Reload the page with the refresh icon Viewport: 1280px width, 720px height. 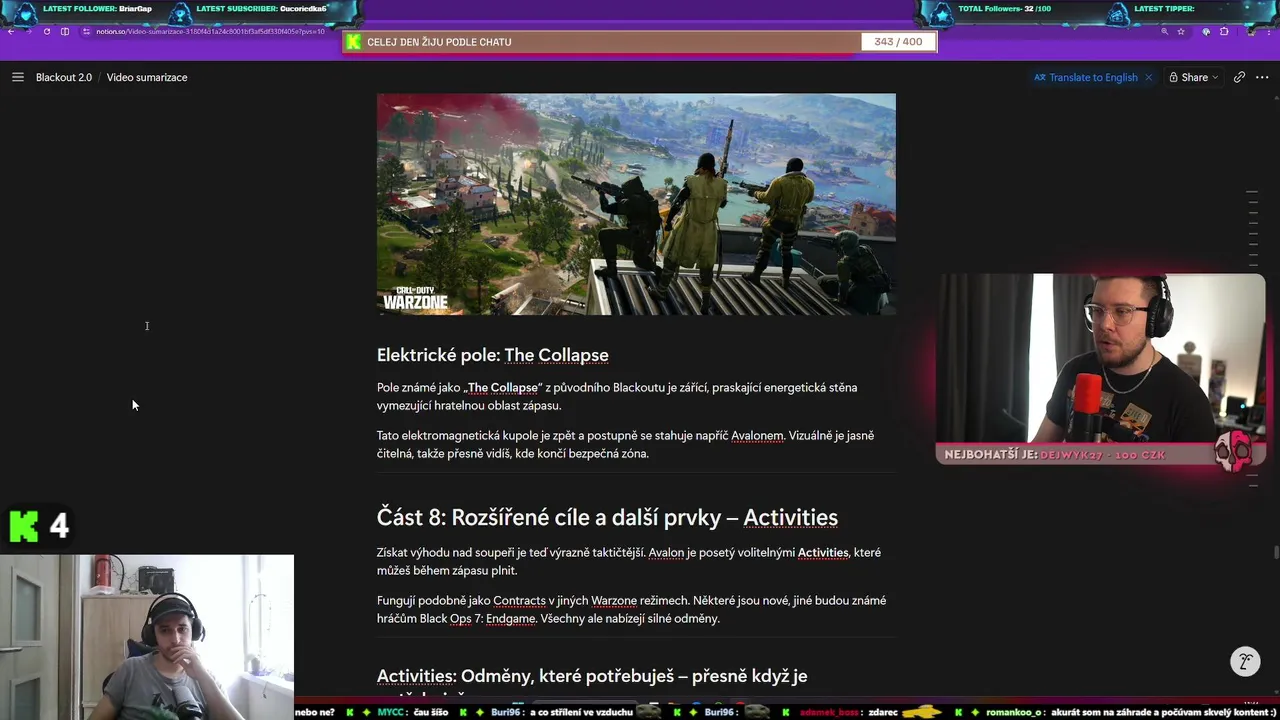(x=47, y=32)
